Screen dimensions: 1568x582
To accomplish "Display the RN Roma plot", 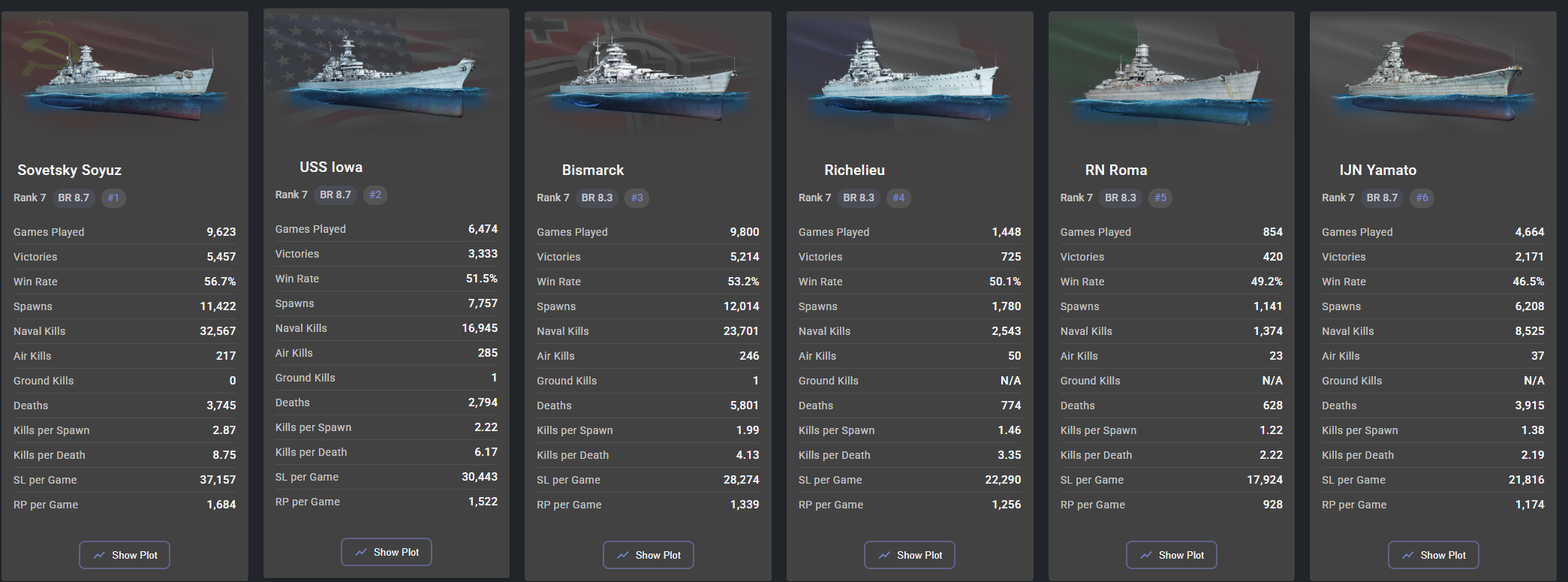I will pyautogui.click(x=1171, y=555).
